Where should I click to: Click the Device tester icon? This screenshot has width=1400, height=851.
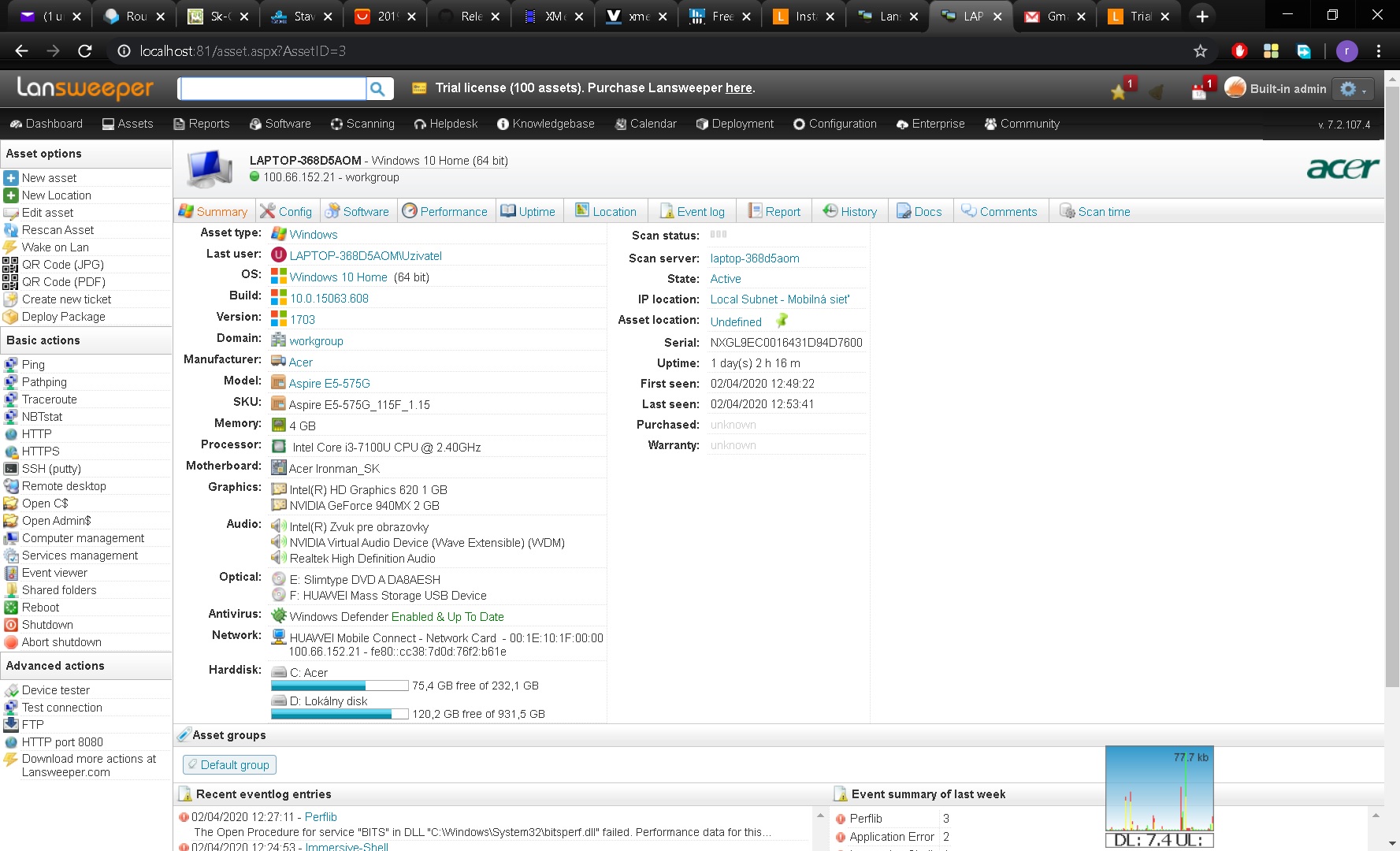click(11, 690)
